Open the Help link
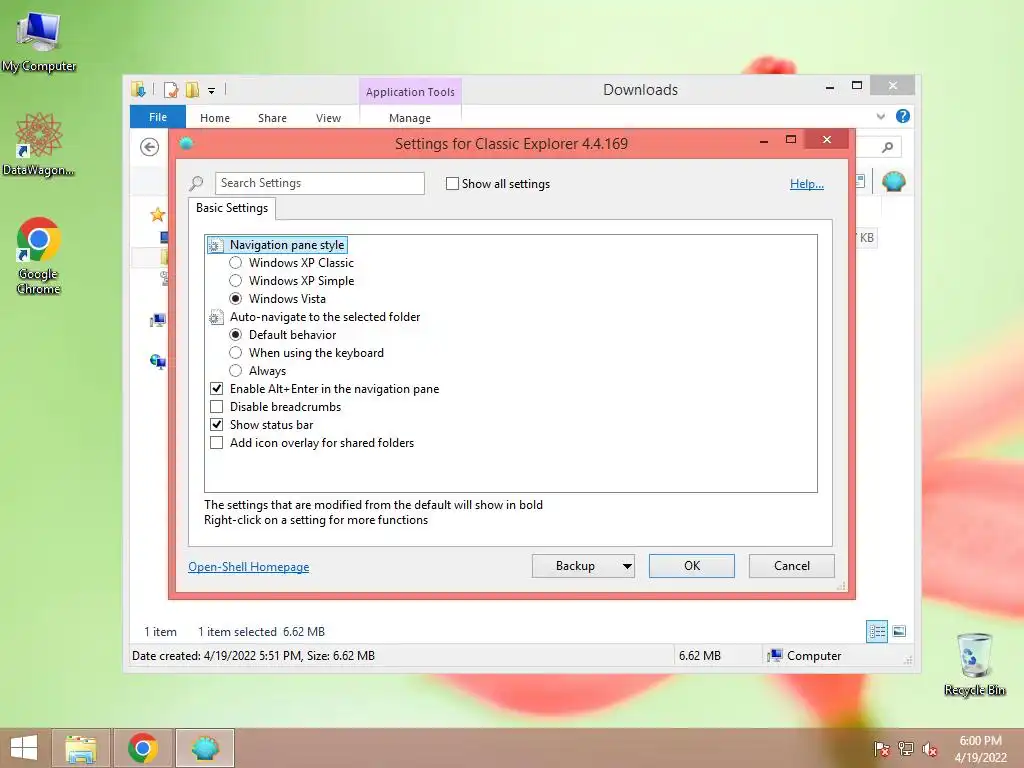The height and width of the screenshot is (768, 1024). click(807, 184)
